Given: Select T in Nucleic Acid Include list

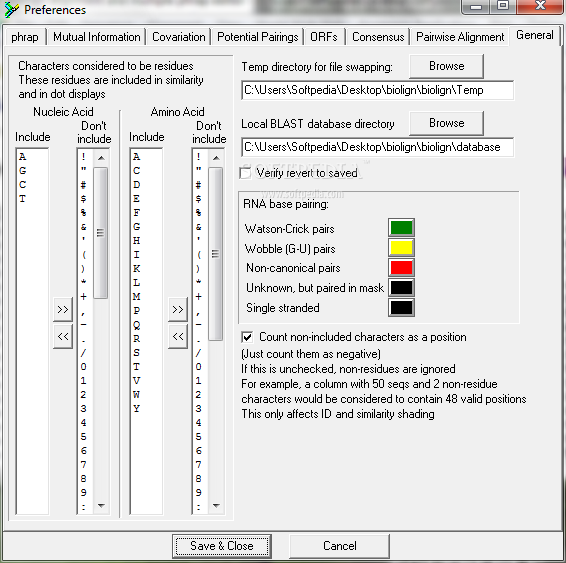Looking at the screenshot, I should (23, 198).
